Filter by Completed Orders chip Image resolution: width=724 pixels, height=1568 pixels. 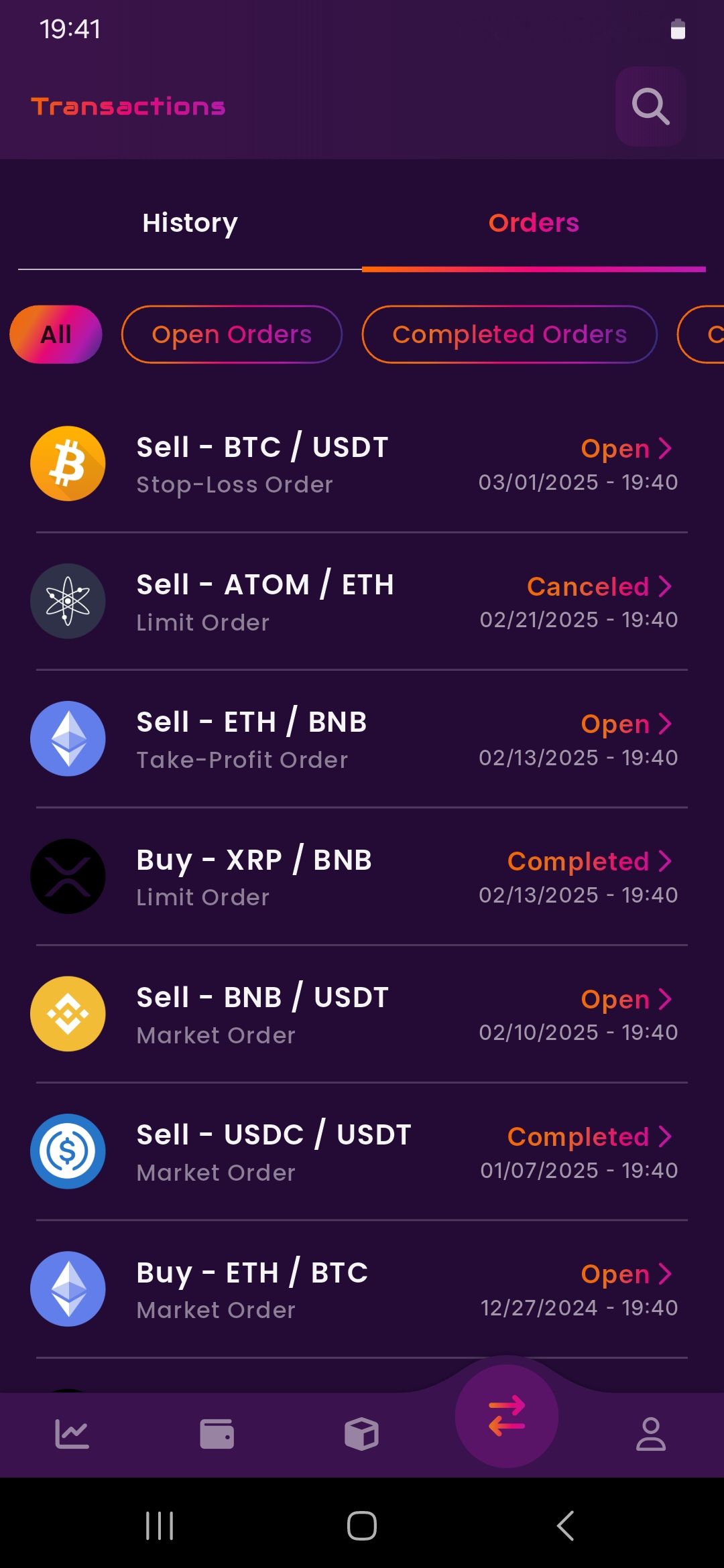(x=509, y=334)
